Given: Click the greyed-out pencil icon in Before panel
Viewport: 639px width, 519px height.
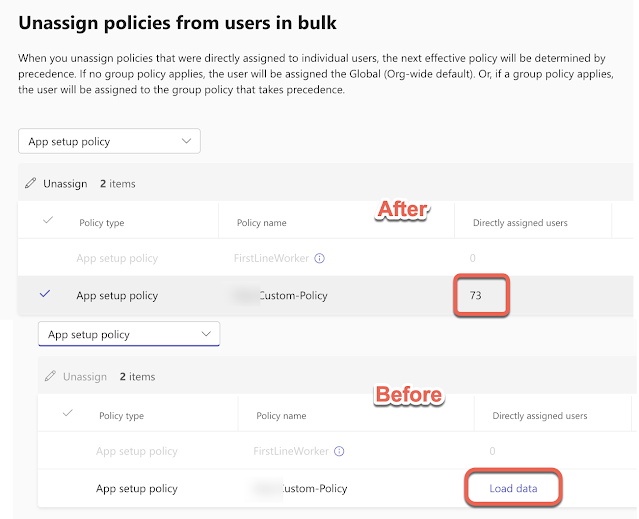Looking at the screenshot, I should click(50, 377).
